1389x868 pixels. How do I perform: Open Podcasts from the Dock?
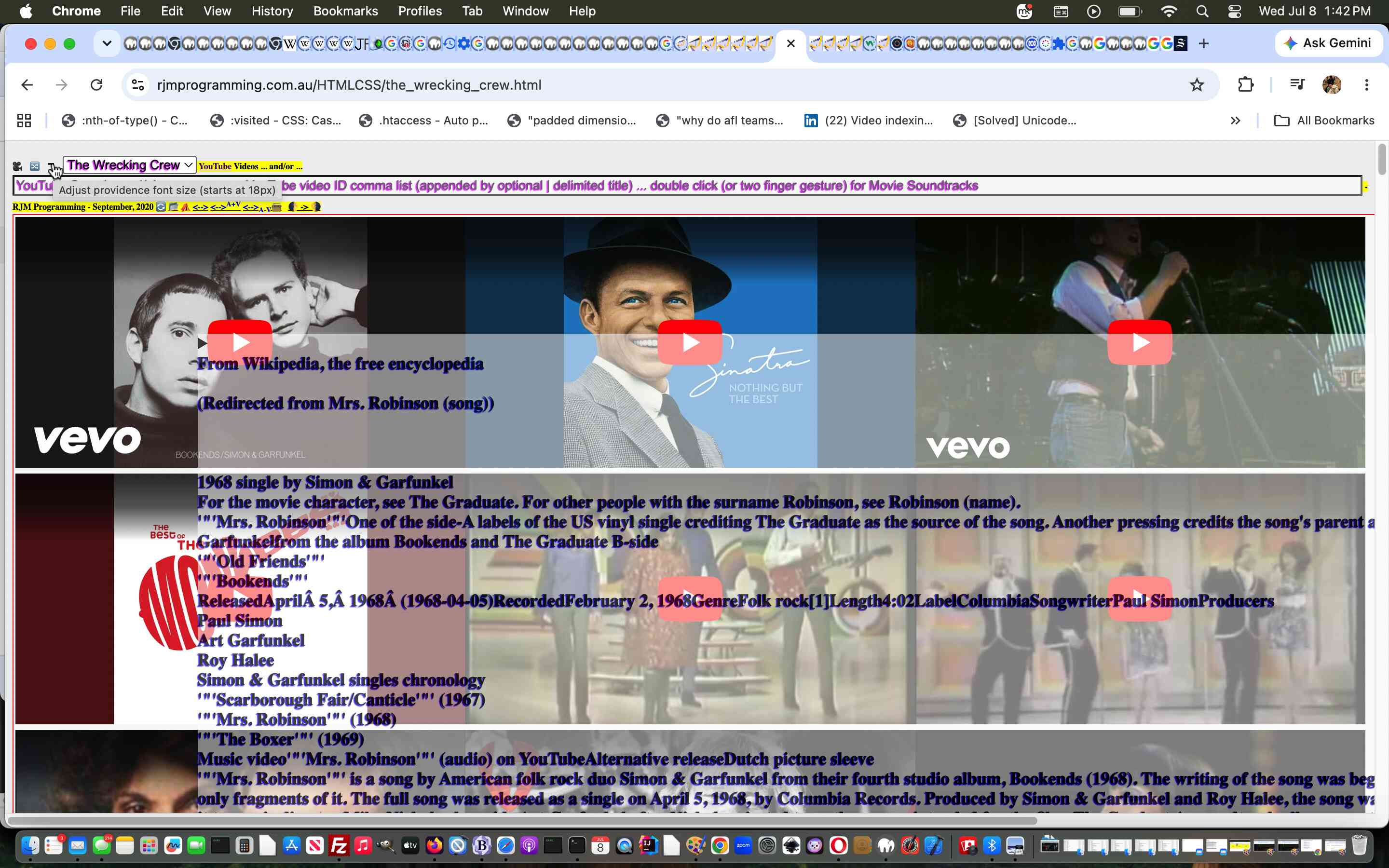coord(529,846)
